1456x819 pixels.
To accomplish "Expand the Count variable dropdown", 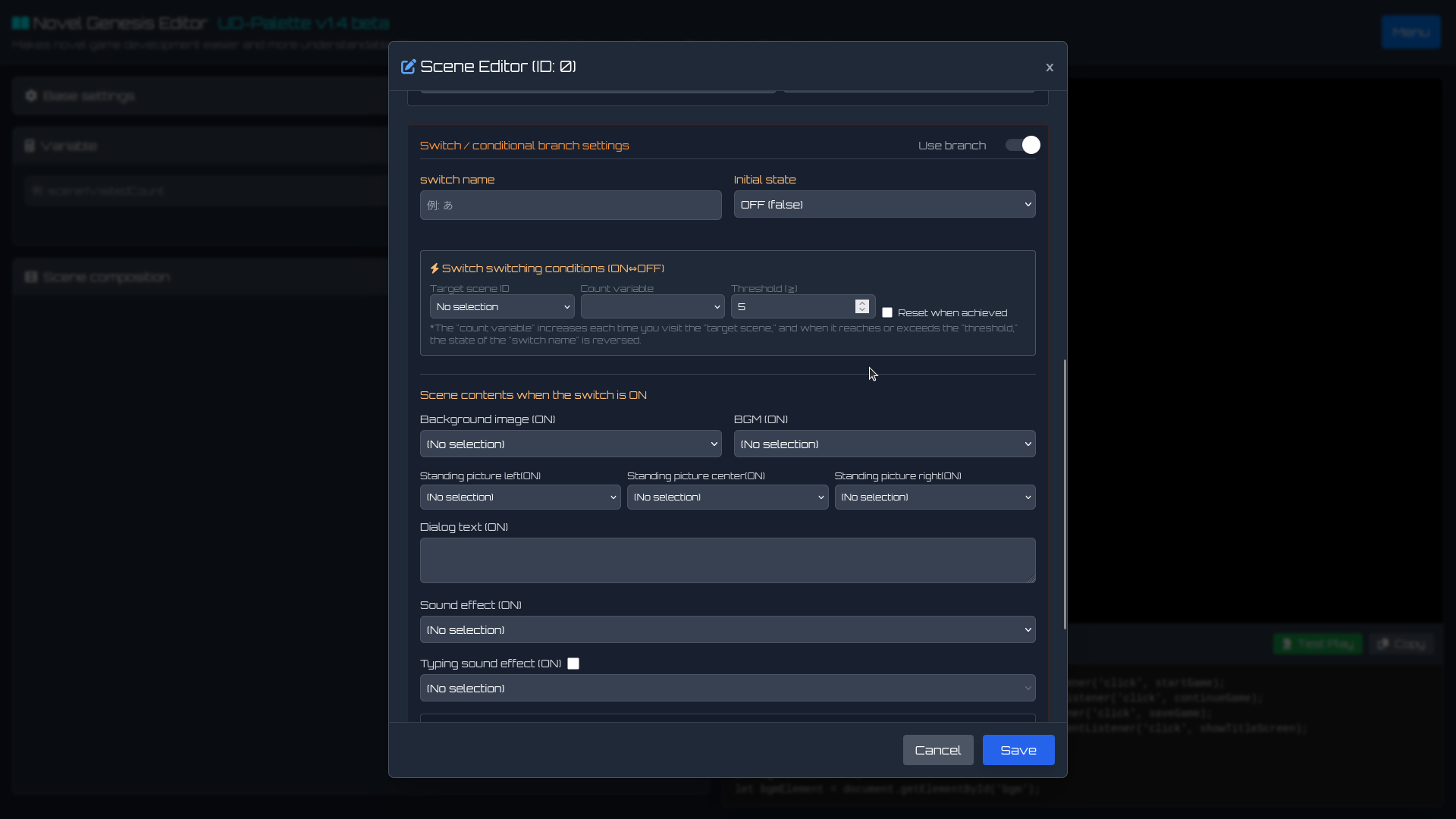I will click(x=652, y=307).
